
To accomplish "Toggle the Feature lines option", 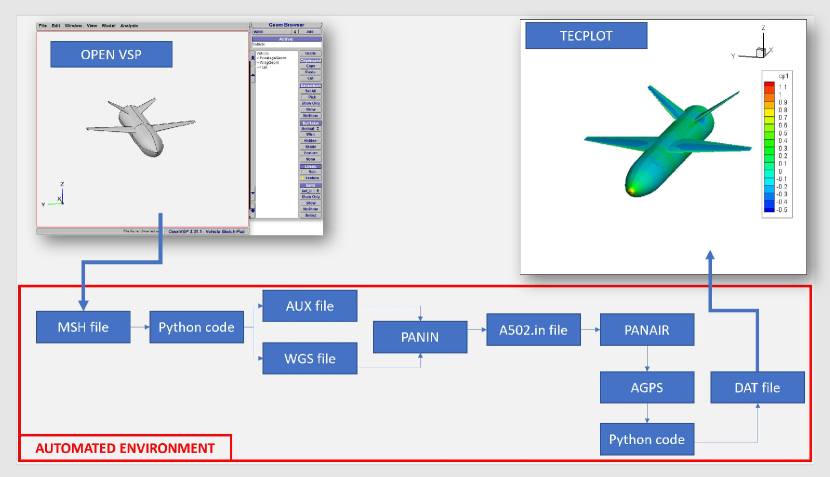I will [x=310, y=178].
